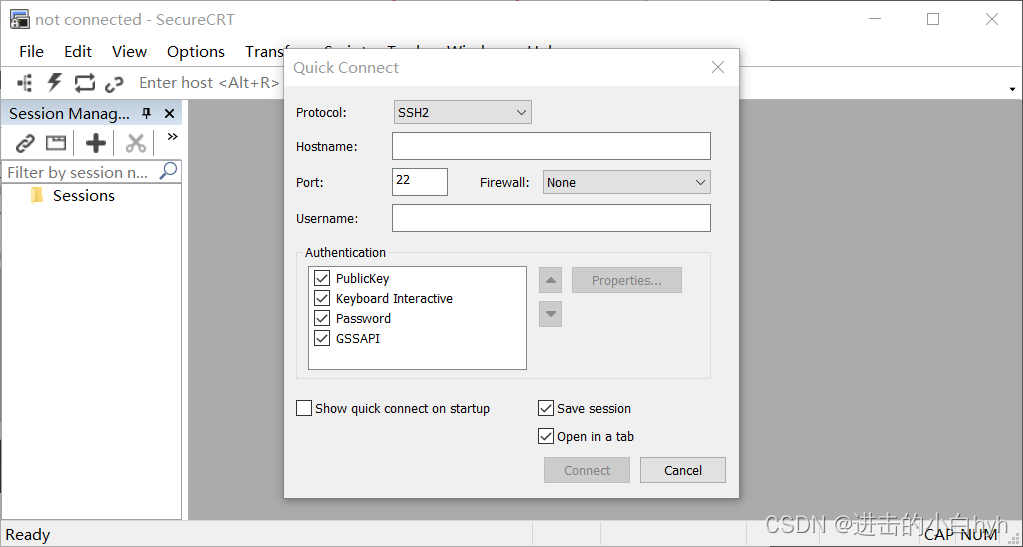This screenshot has width=1023, height=547.
Task: Expand the Session Manager toolbar overflow chevron
Action: point(172,136)
